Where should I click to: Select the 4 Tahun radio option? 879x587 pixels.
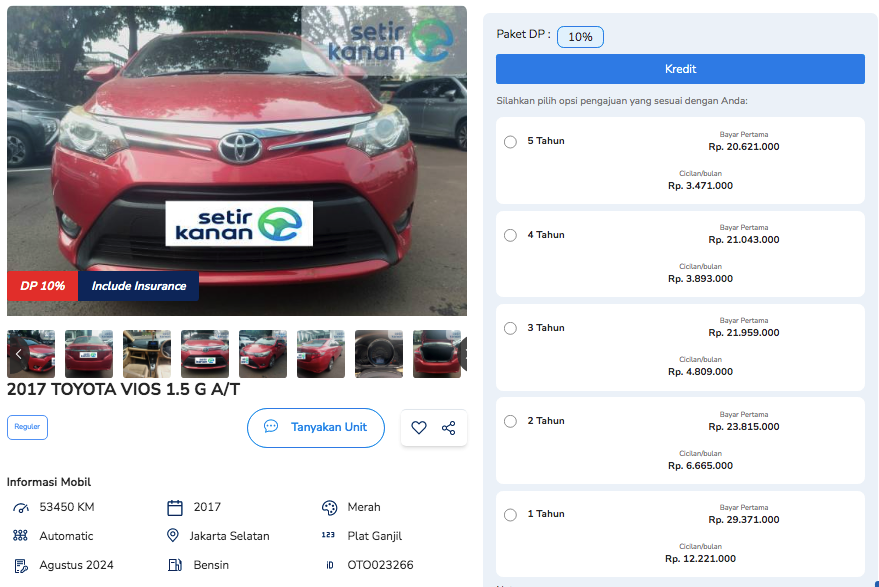click(510, 235)
